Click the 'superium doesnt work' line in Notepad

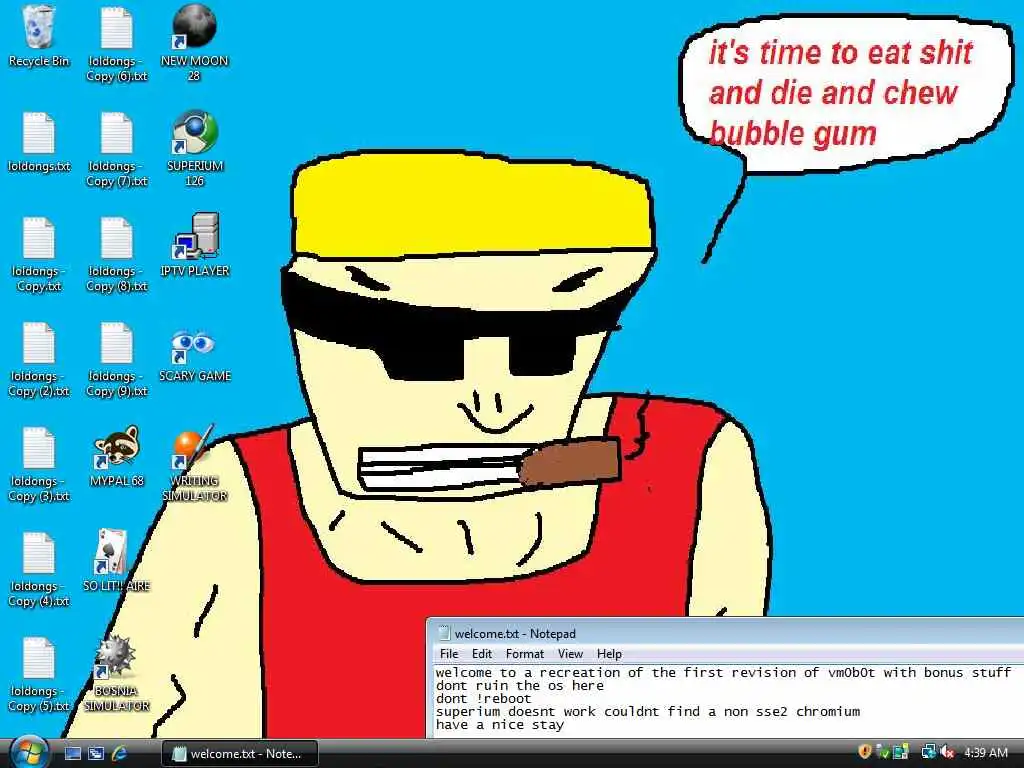[648, 712]
